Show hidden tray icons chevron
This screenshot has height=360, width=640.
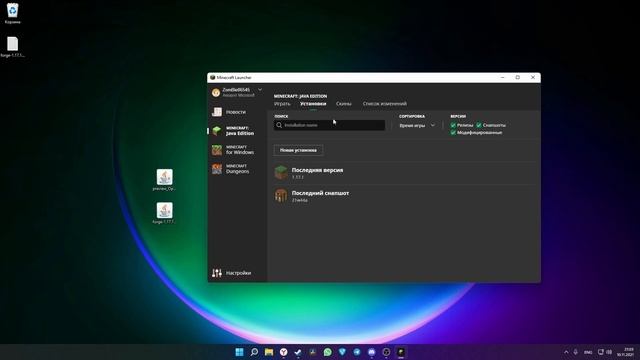click(x=566, y=352)
